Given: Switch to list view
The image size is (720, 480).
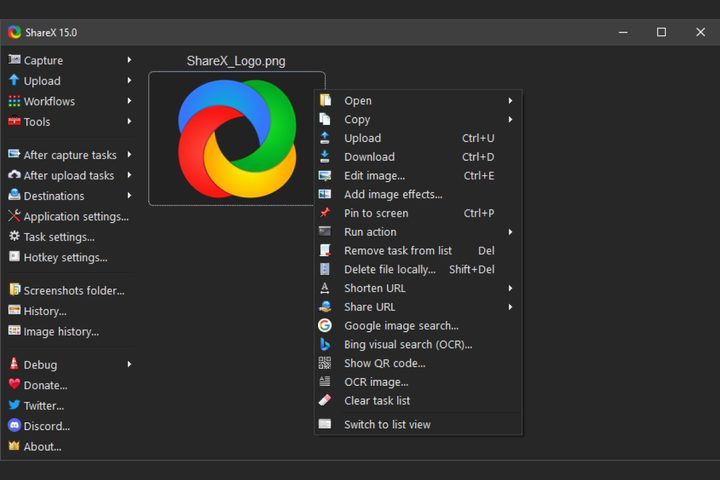Looking at the screenshot, I should click(387, 425).
